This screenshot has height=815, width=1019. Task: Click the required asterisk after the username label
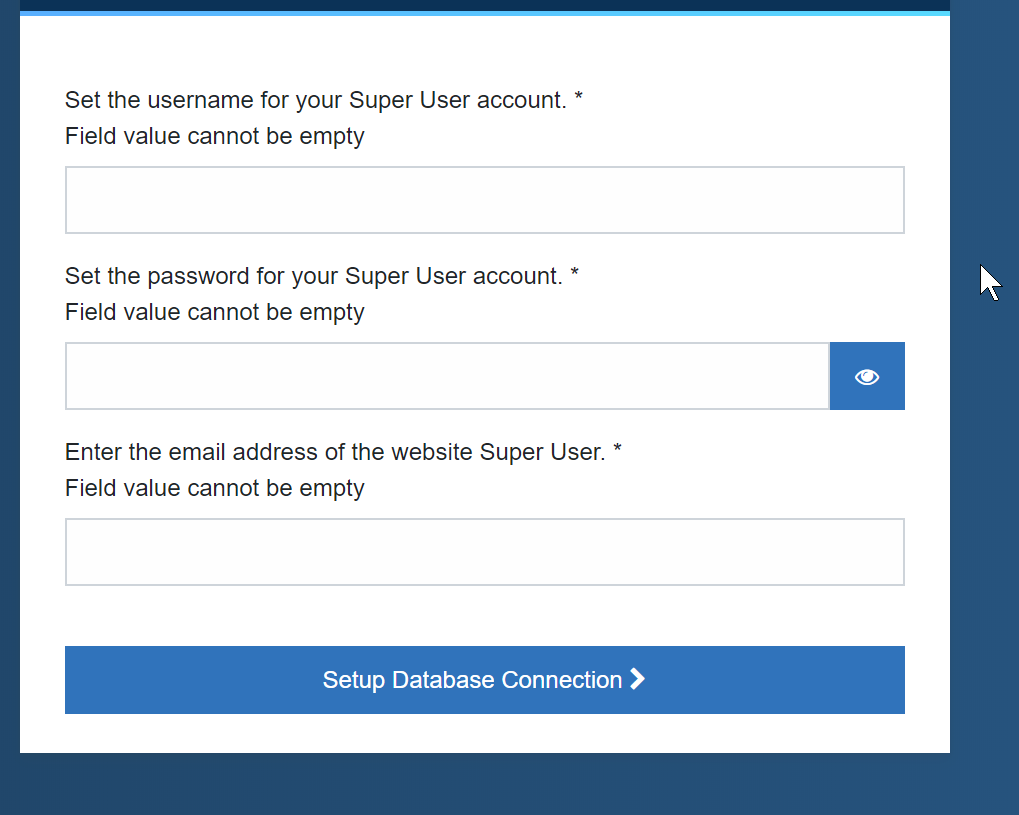pos(578,97)
